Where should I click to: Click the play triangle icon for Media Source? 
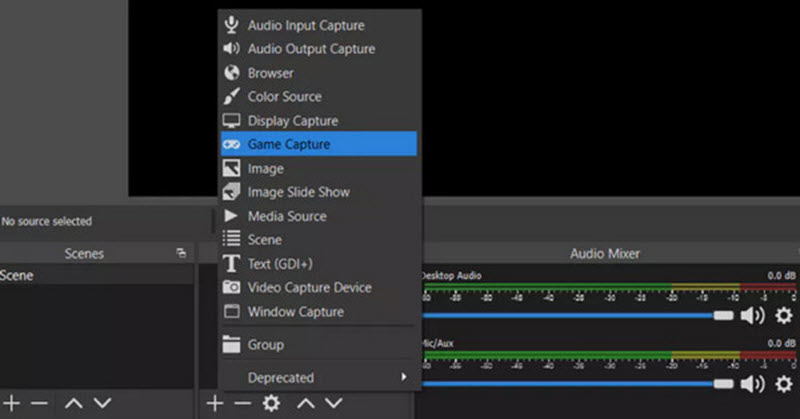(x=231, y=216)
